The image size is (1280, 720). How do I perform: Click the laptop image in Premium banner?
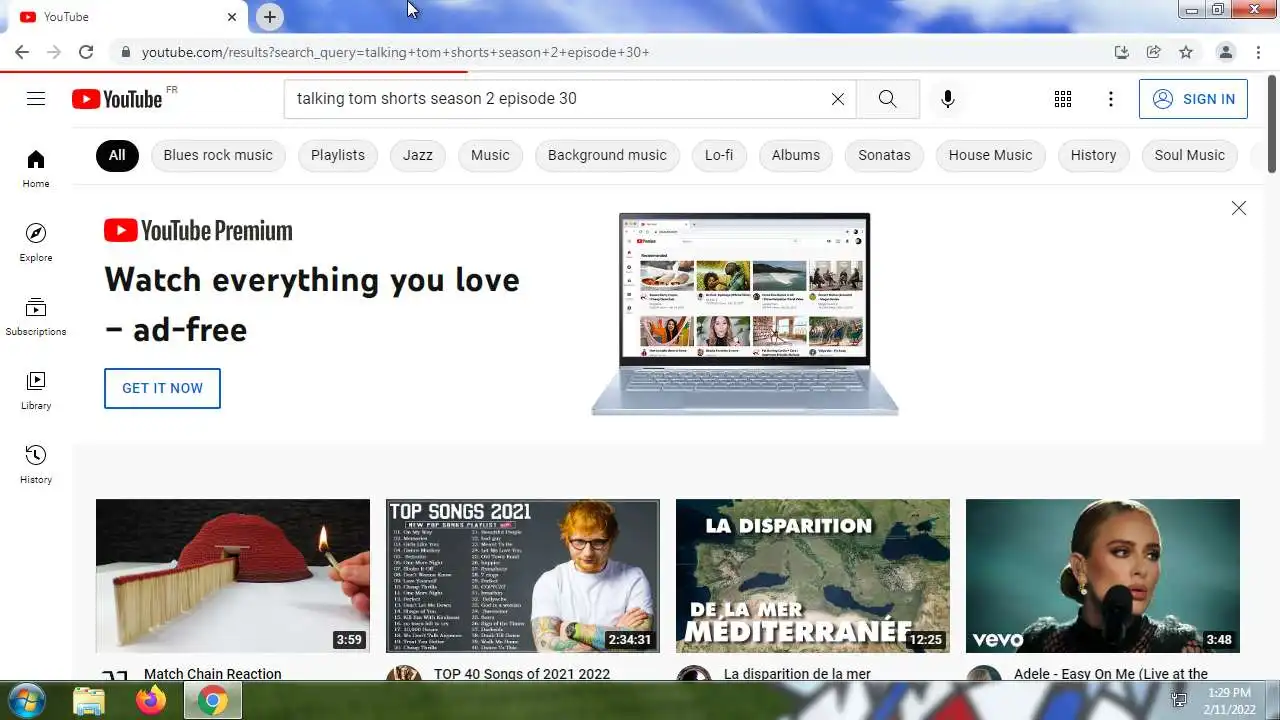pyautogui.click(x=745, y=313)
